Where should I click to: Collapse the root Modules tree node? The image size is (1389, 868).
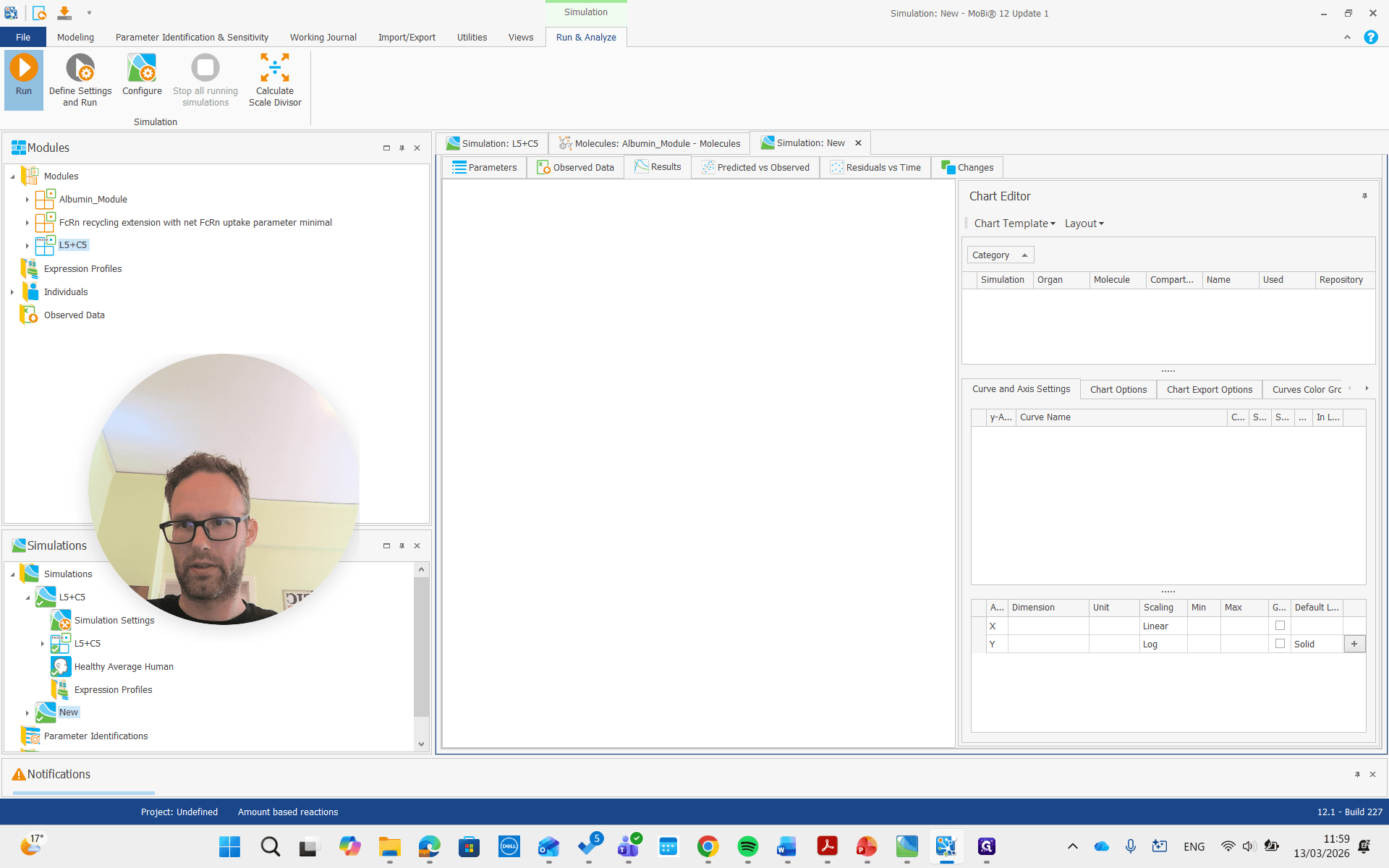12,176
